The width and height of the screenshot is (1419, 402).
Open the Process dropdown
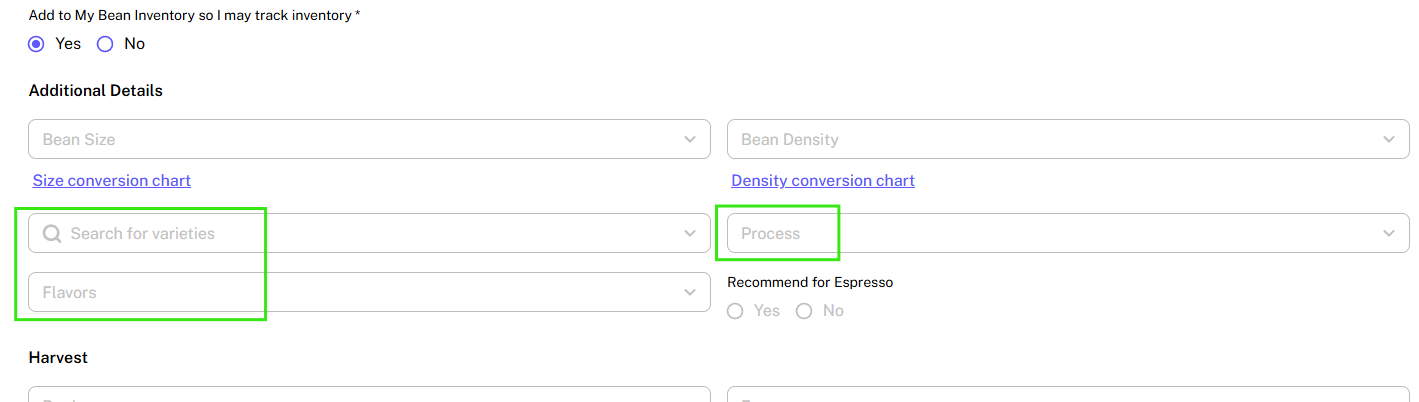(1050, 233)
